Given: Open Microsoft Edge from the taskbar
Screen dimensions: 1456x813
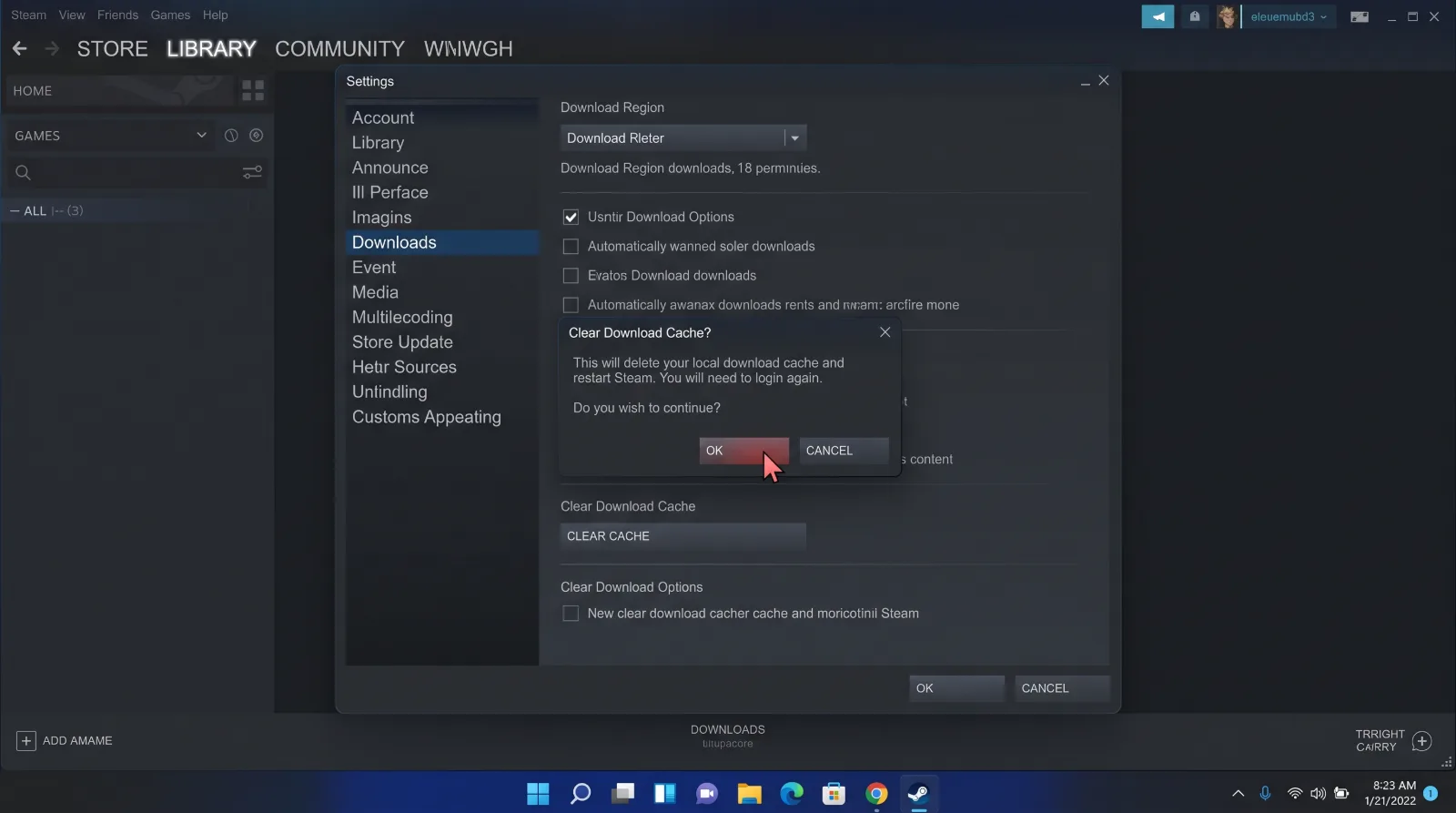Looking at the screenshot, I should pos(792,794).
